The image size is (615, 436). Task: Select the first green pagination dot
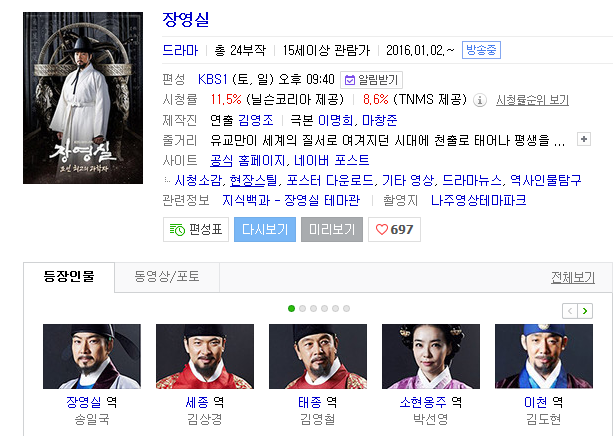291,309
